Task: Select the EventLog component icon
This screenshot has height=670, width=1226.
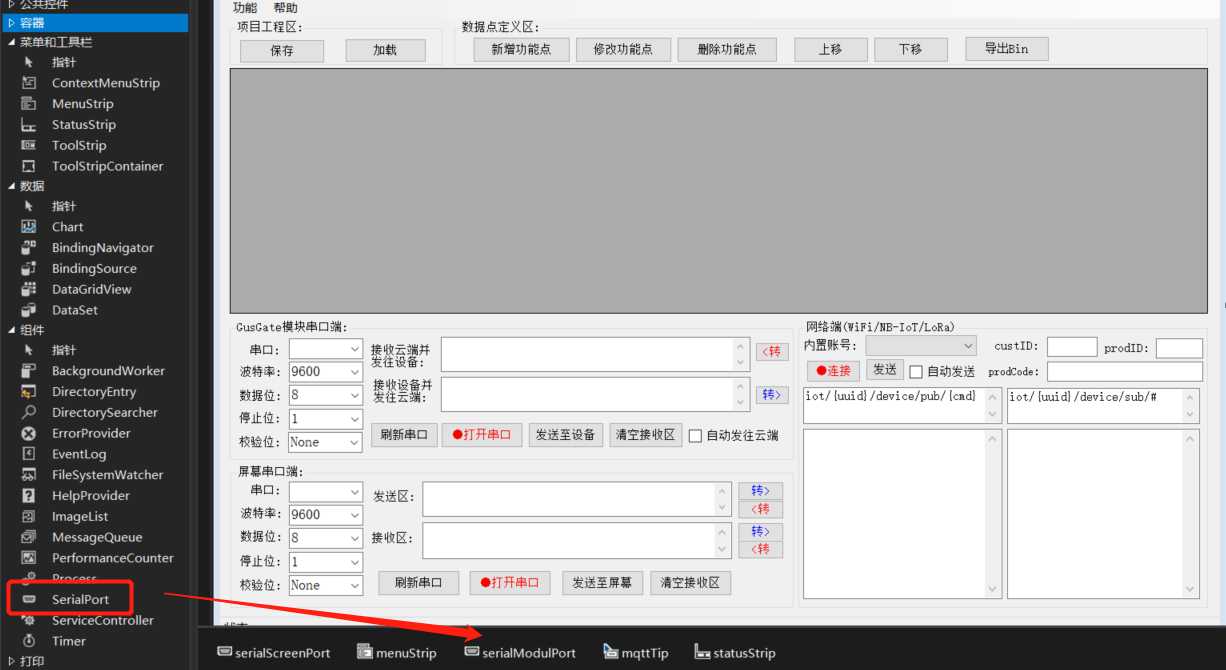Action: click(x=29, y=454)
